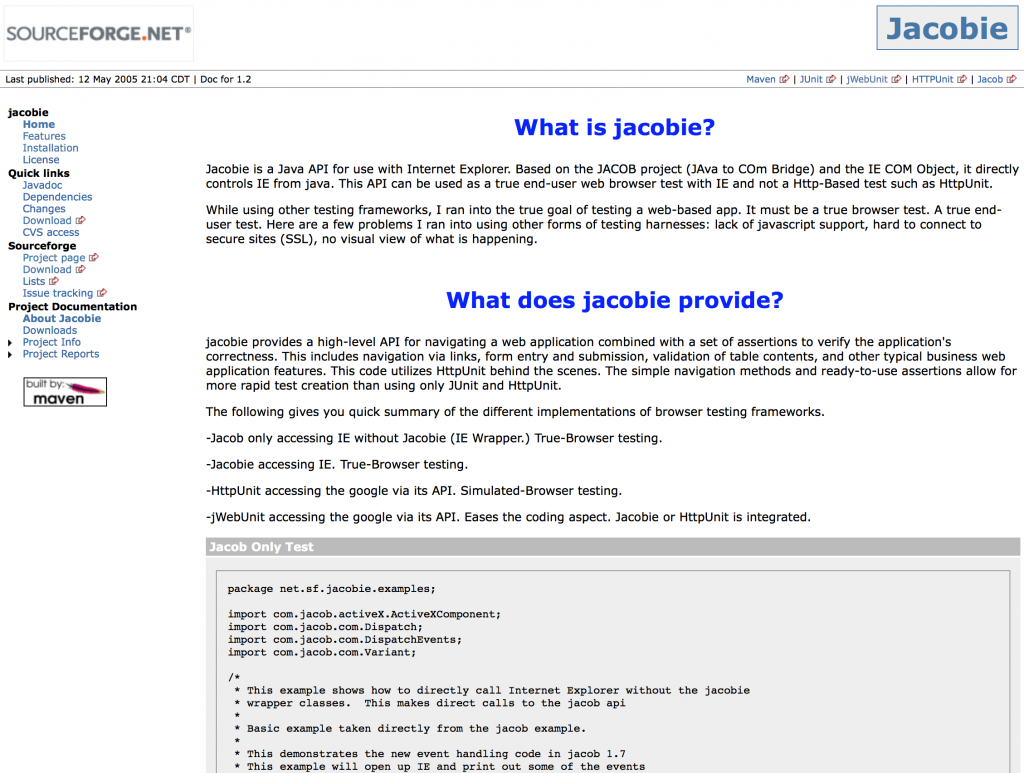The height and width of the screenshot is (773, 1024).
Task: Click external icon by Sourceforge Download
Action: coord(80,269)
